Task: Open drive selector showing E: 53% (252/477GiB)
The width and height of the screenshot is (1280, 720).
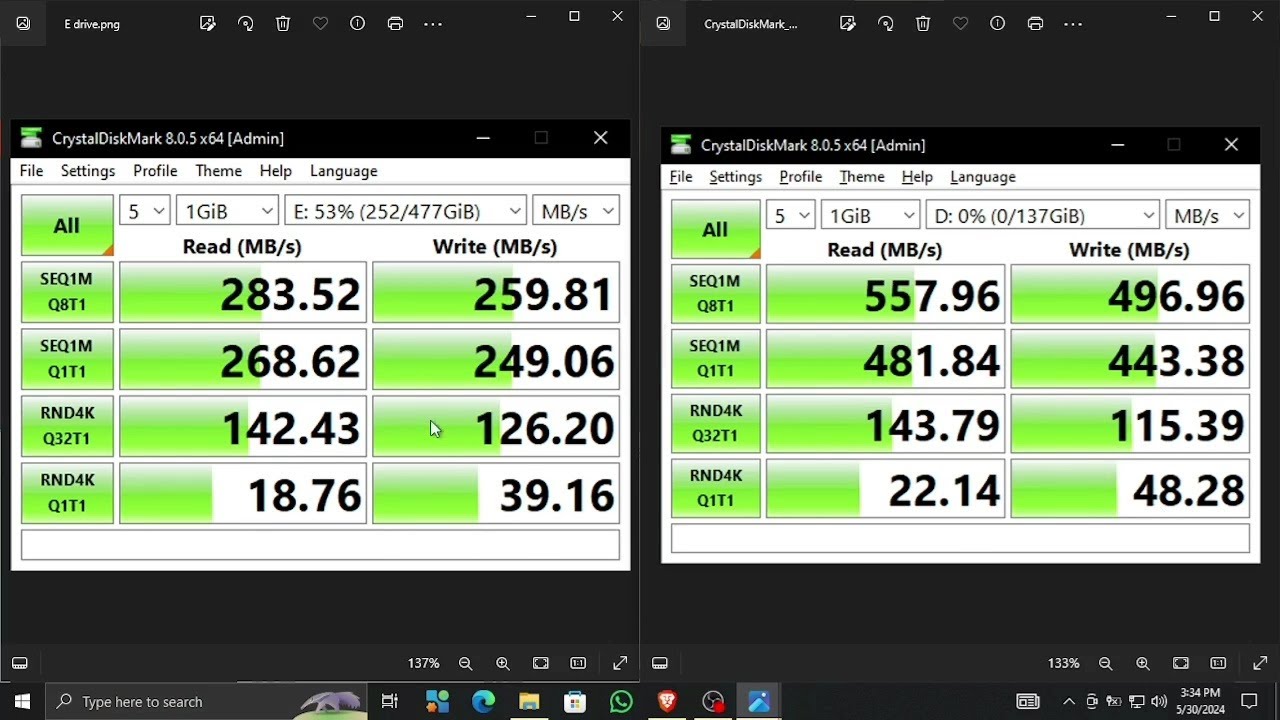Action: click(405, 211)
